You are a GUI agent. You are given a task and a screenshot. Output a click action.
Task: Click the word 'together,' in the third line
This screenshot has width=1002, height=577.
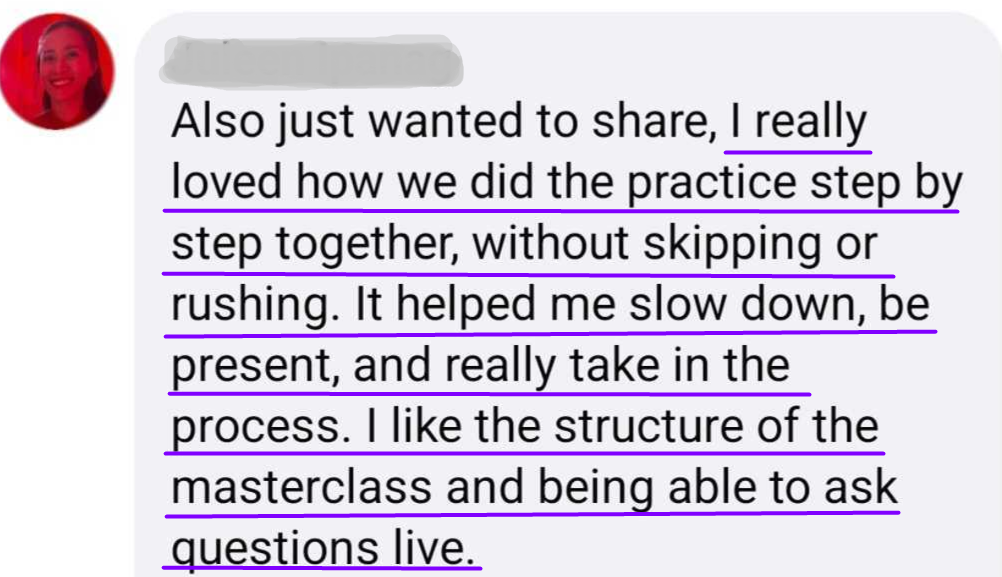(368, 245)
